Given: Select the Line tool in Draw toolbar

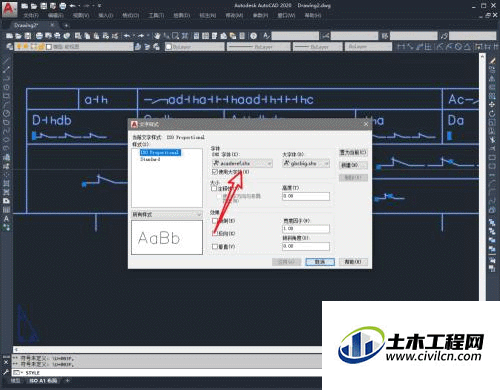Looking at the screenshot, I should [6, 61].
